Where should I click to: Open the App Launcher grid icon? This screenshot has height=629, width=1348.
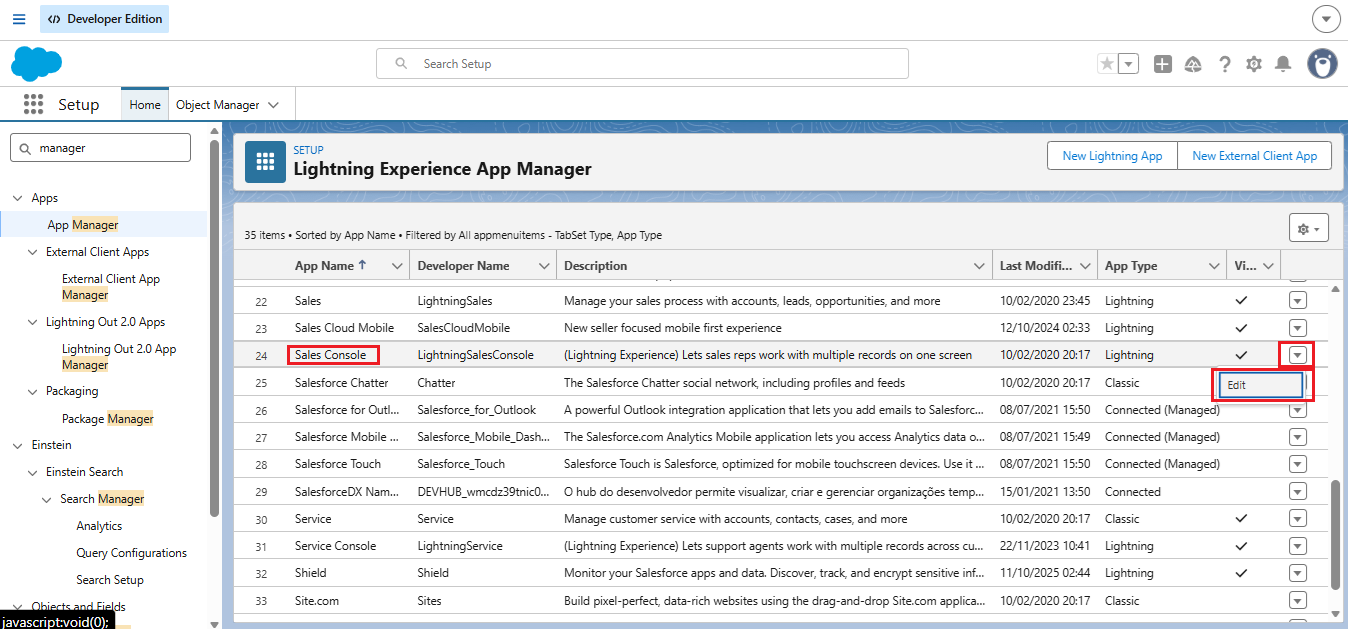tap(33, 104)
